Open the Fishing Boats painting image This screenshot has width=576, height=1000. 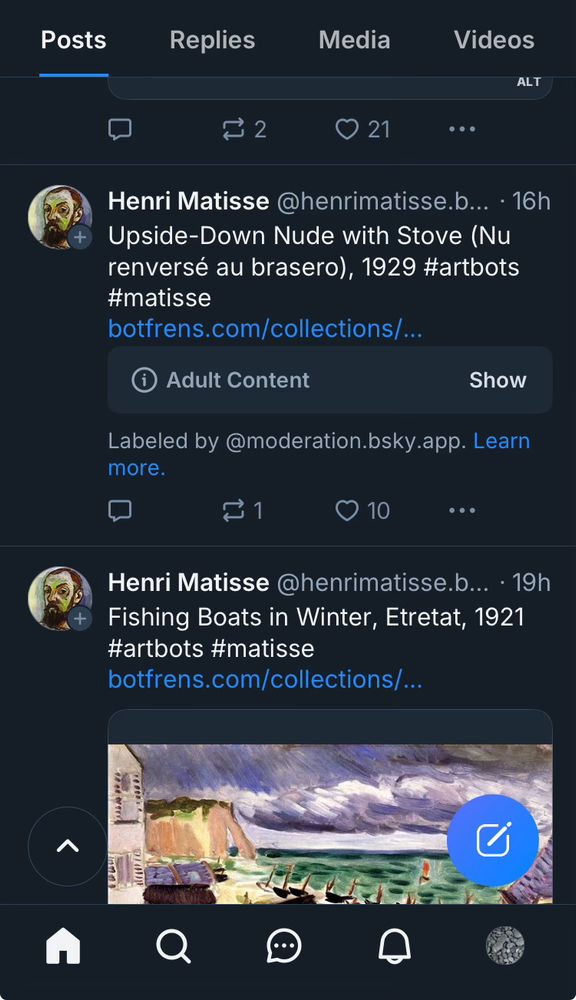[x=330, y=820]
